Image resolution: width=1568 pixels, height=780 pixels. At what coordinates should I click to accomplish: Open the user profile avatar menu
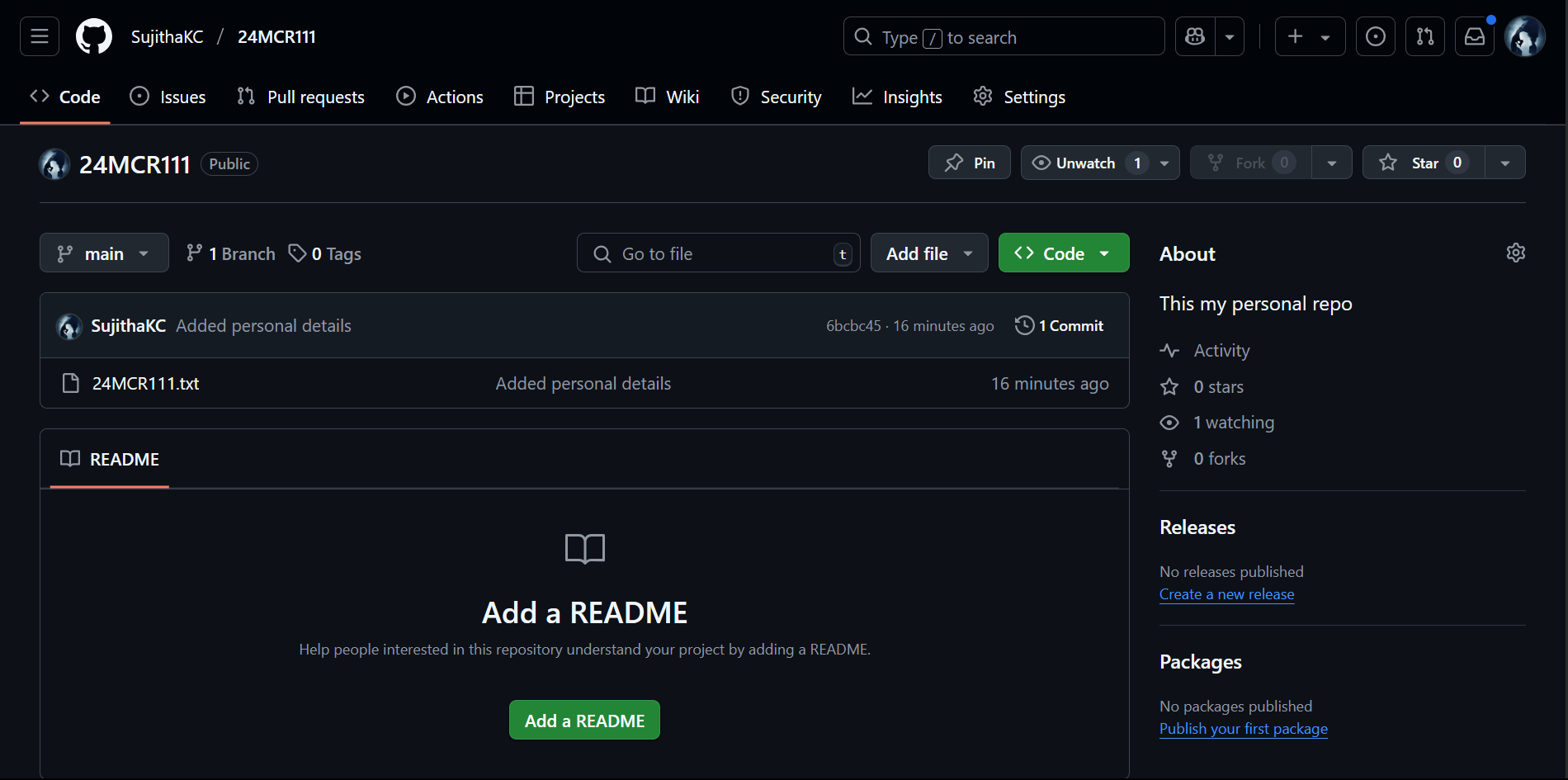(x=1525, y=36)
